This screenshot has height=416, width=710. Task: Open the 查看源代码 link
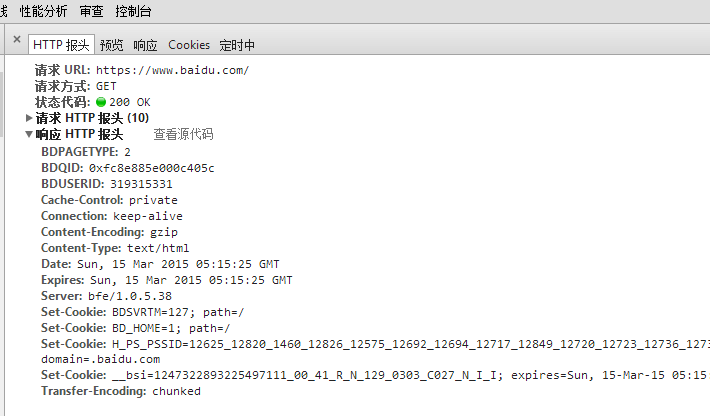pyautogui.click(x=183, y=134)
